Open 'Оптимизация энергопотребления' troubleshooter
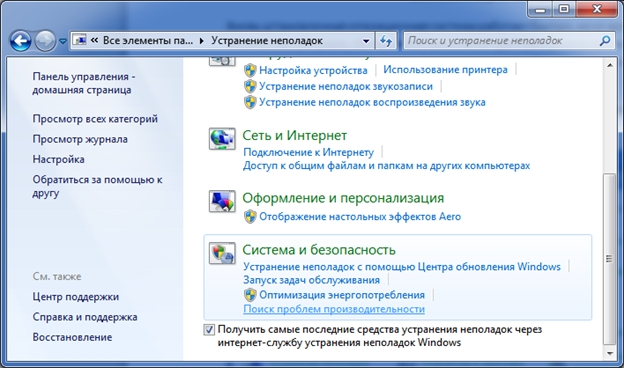Image resolution: width=624 pixels, height=368 pixels. tap(342, 295)
